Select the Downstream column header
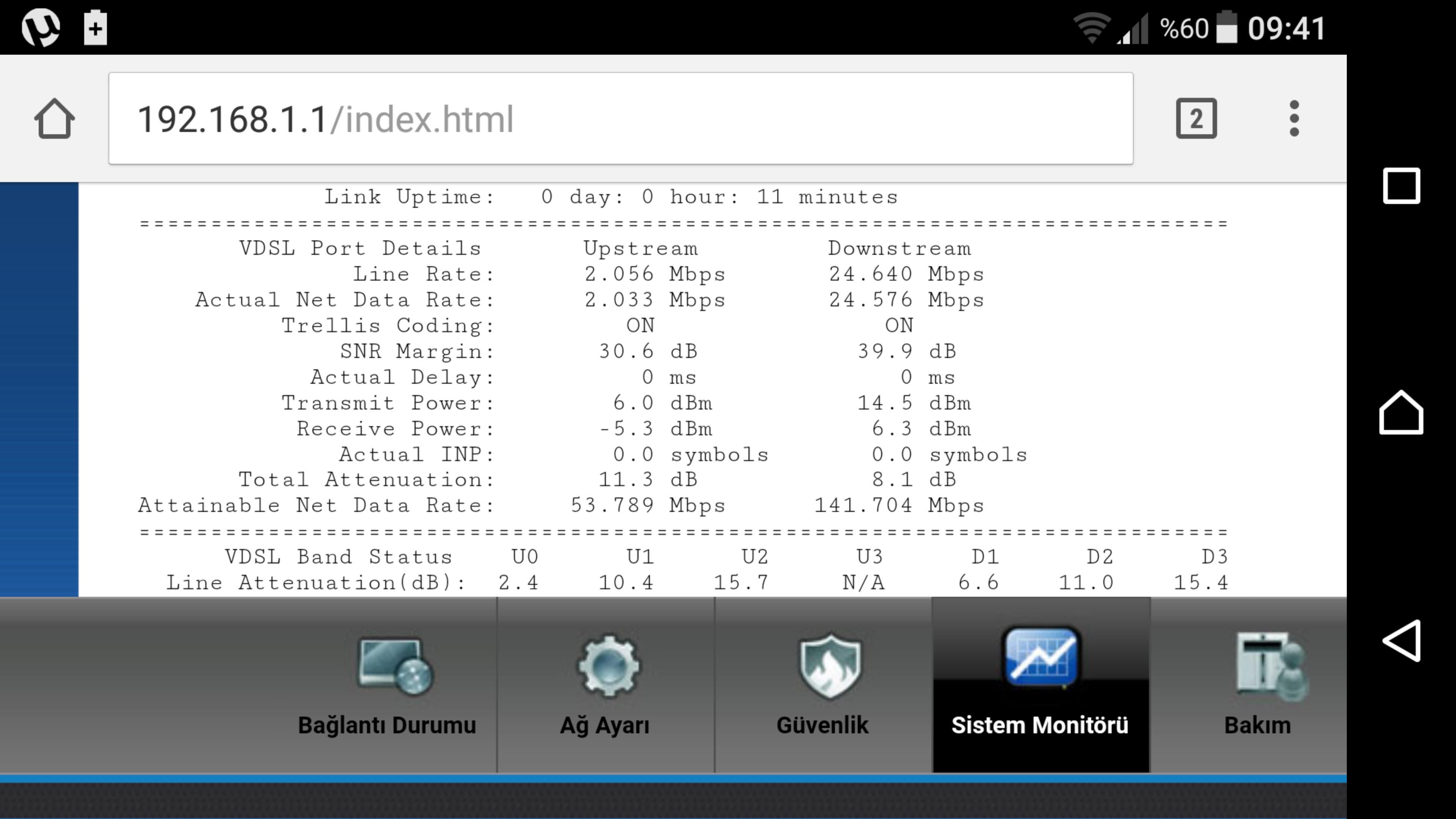The image size is (1456, 819). [899, 249]
